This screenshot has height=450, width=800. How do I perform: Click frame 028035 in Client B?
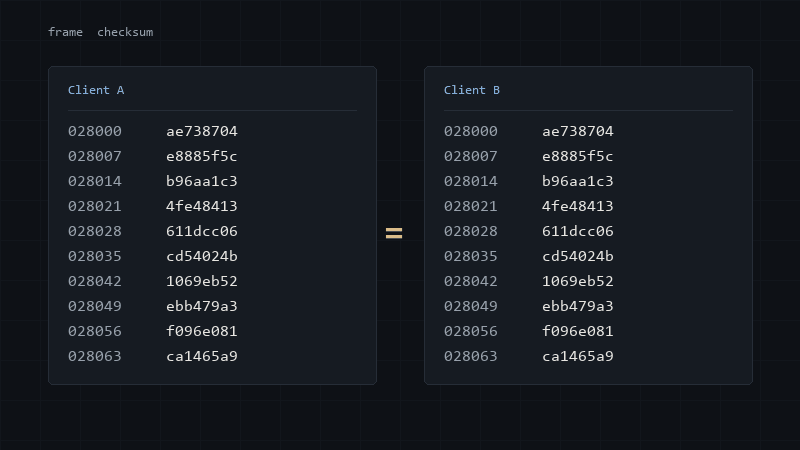[x=471, y=256]
